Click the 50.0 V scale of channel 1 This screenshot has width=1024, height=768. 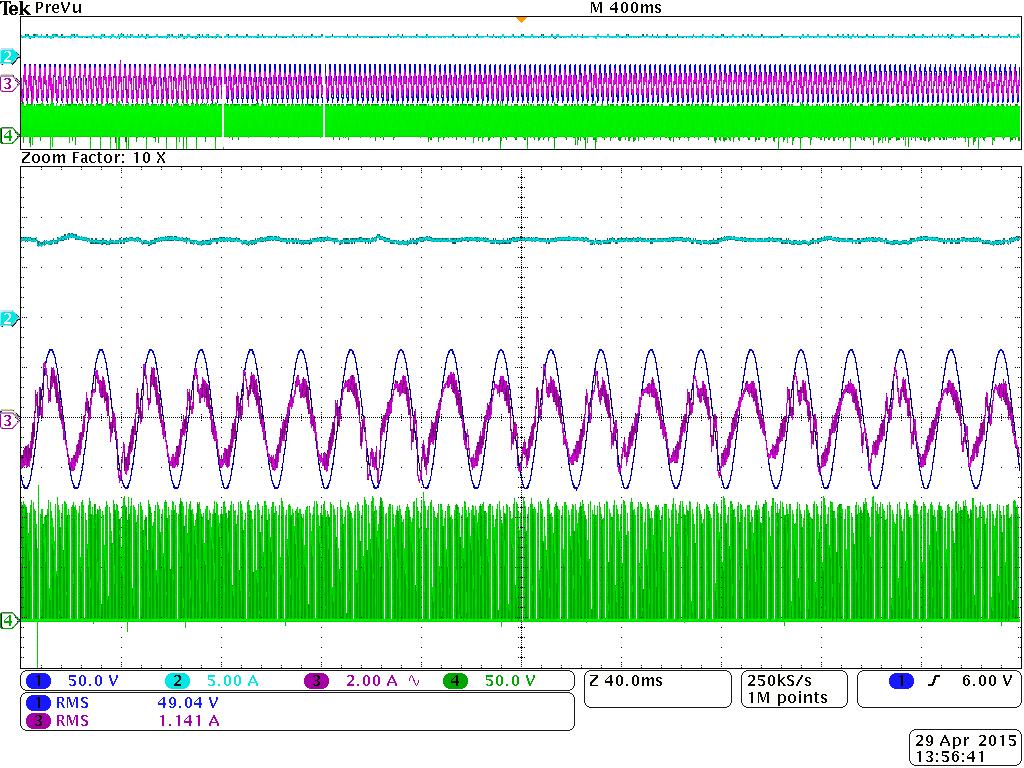click(93, 681)
